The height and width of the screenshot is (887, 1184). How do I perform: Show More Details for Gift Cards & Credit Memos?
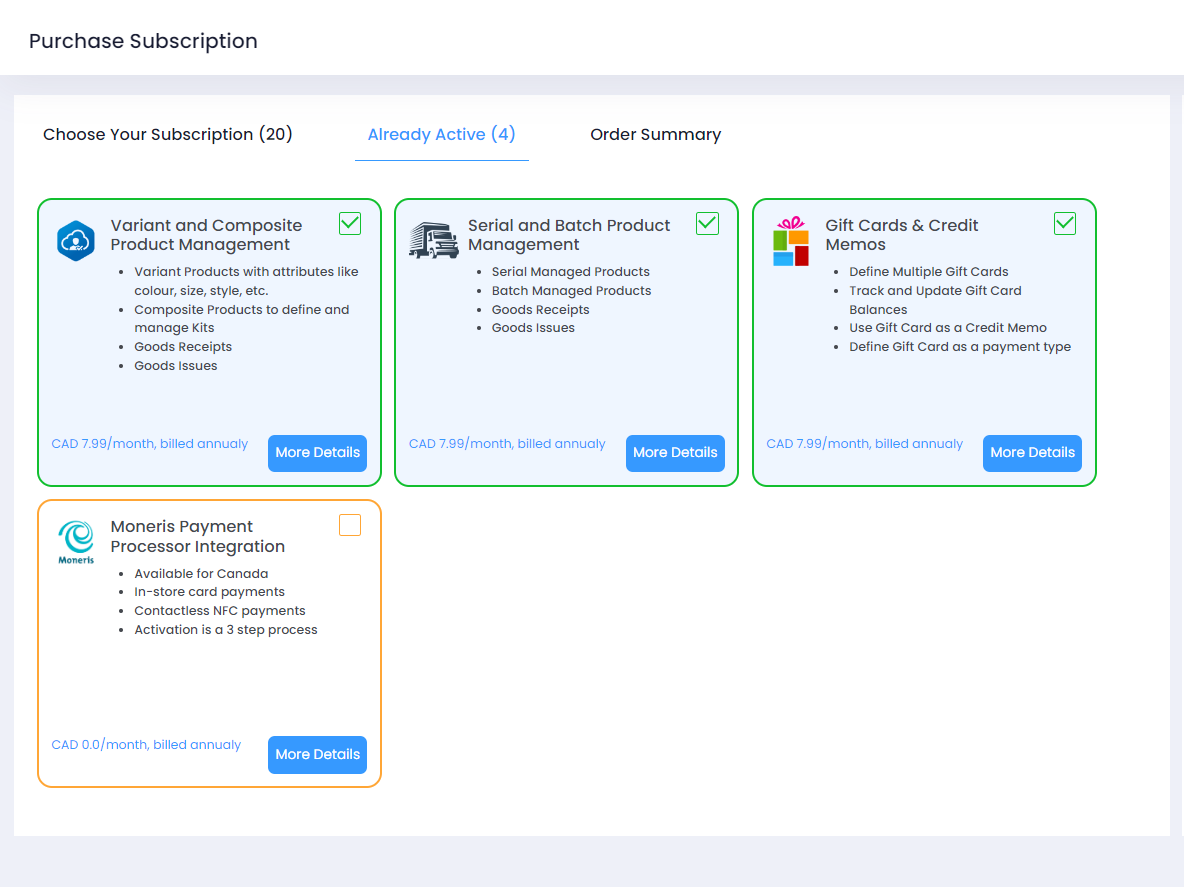pyautogui.click(x=1032, y=453)
